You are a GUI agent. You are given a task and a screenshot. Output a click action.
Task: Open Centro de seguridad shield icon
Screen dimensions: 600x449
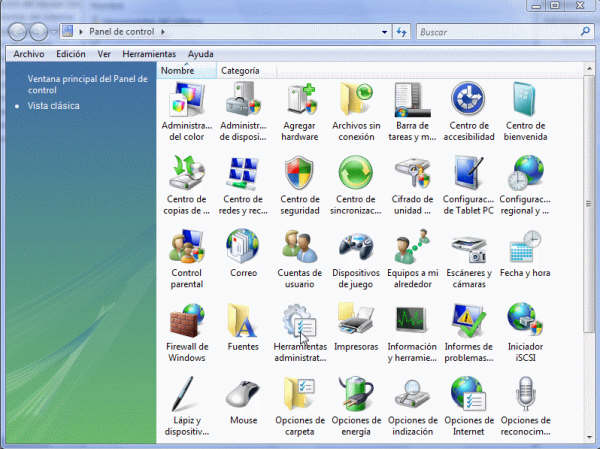(x=300, y=173)
